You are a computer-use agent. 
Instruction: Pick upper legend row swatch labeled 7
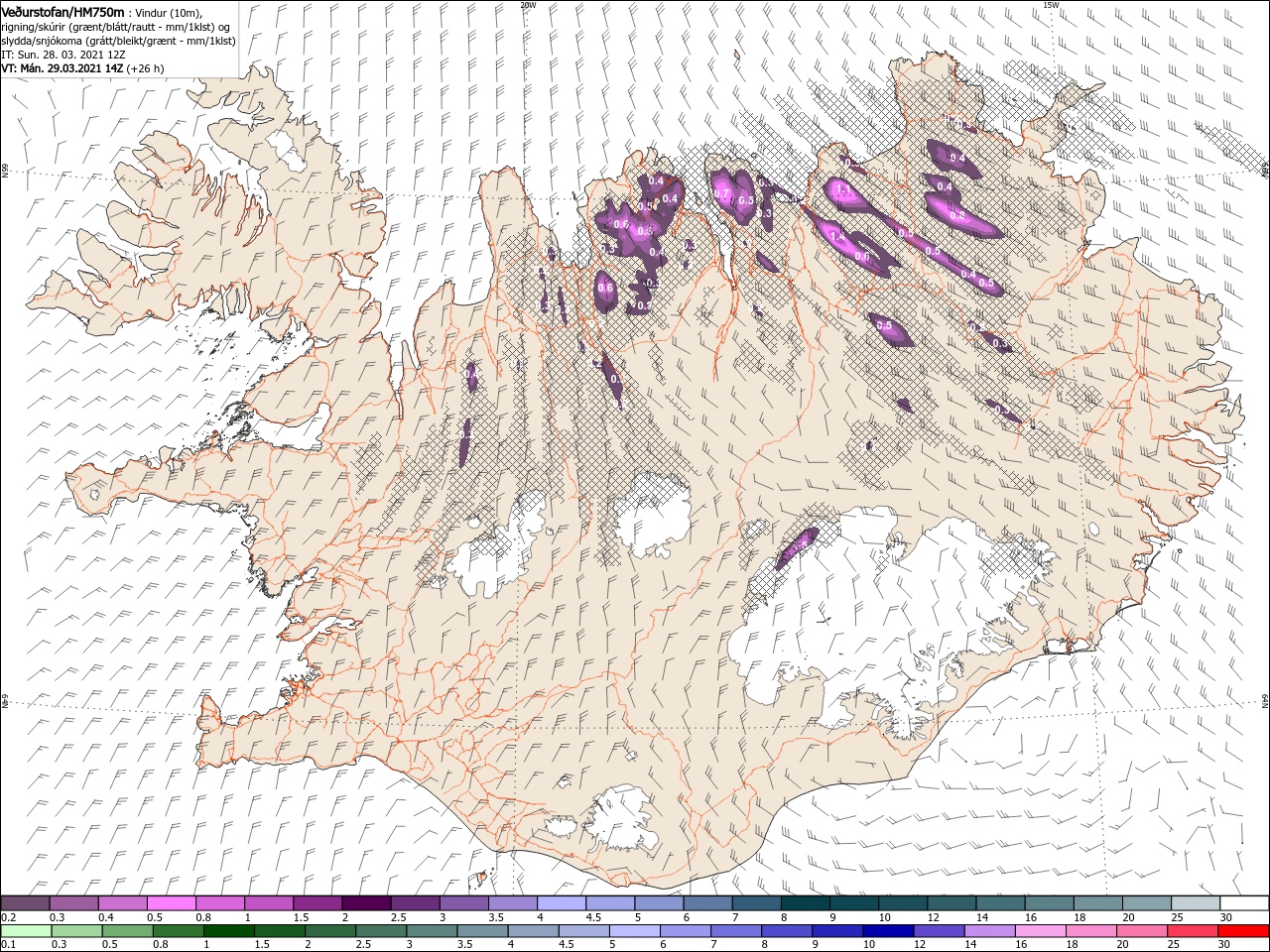755,903
